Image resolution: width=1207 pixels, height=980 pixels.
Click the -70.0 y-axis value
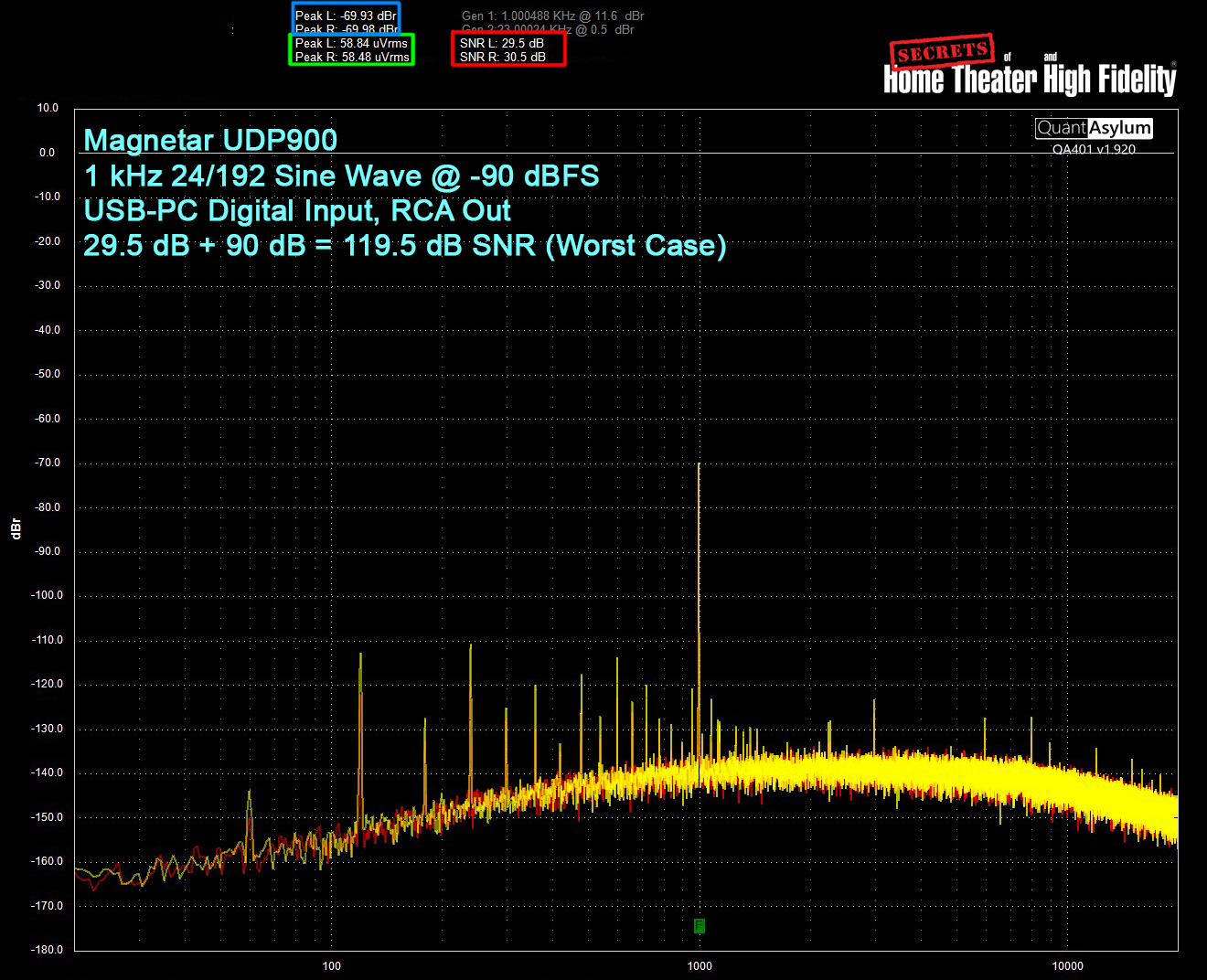tap(46, 463)
